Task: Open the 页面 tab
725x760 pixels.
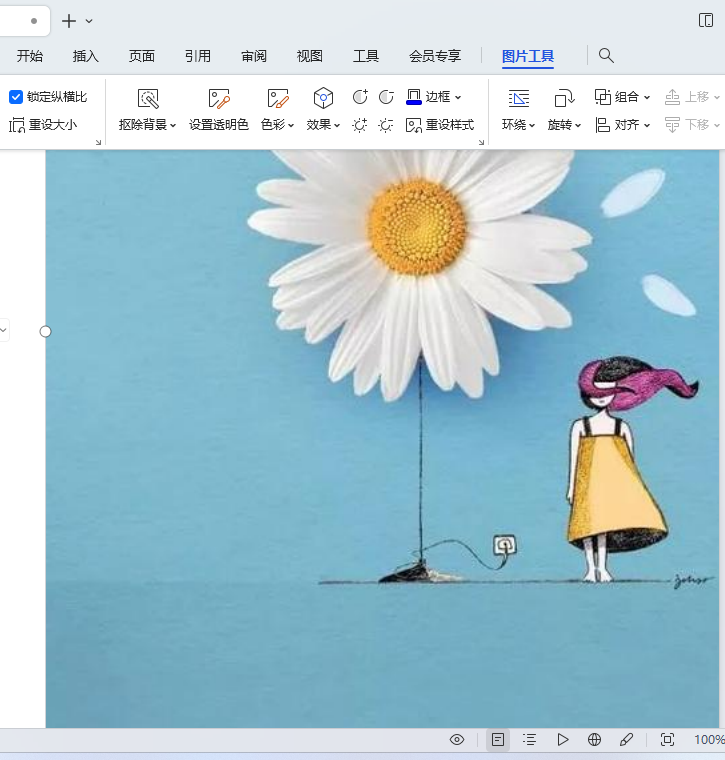Action: [142, 56]
